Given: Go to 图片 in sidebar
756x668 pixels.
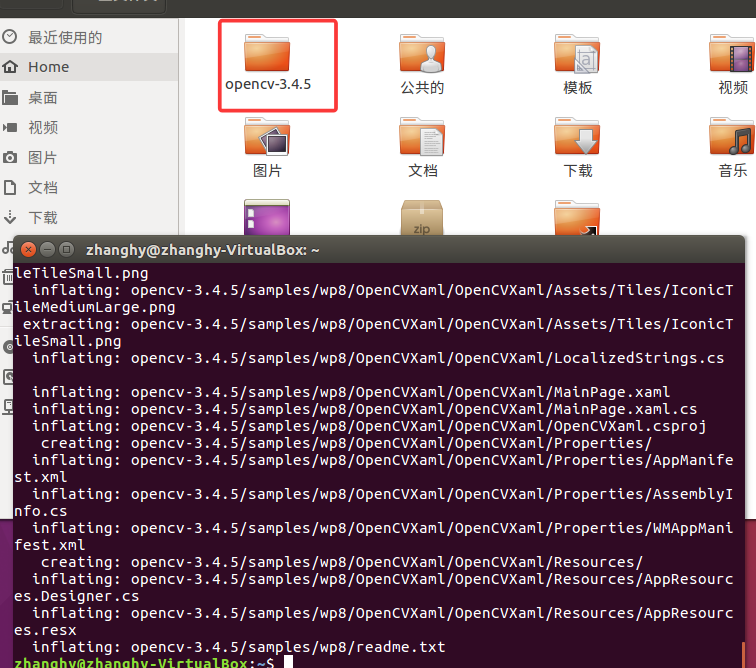Looking at the screenshot, I should tap(89, 158).
